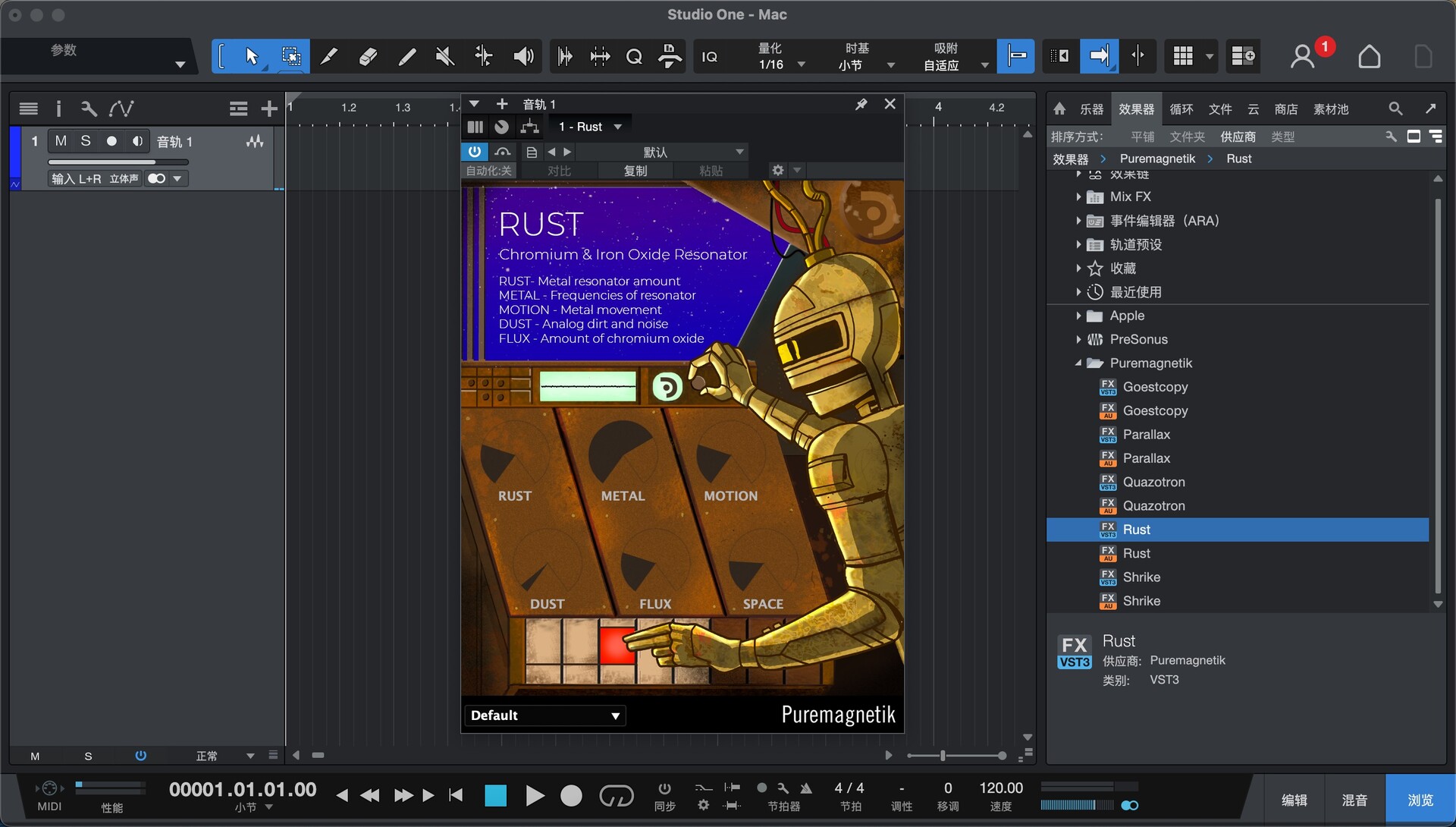Image resolution: width=1456 pixels, height=827 pixels.
Task: Expand the PreSonus vendor folder
Action: point(1078,339)
